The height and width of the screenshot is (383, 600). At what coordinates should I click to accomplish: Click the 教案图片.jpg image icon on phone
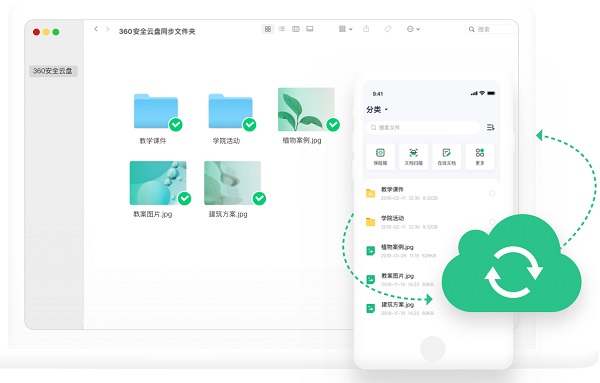370,279
